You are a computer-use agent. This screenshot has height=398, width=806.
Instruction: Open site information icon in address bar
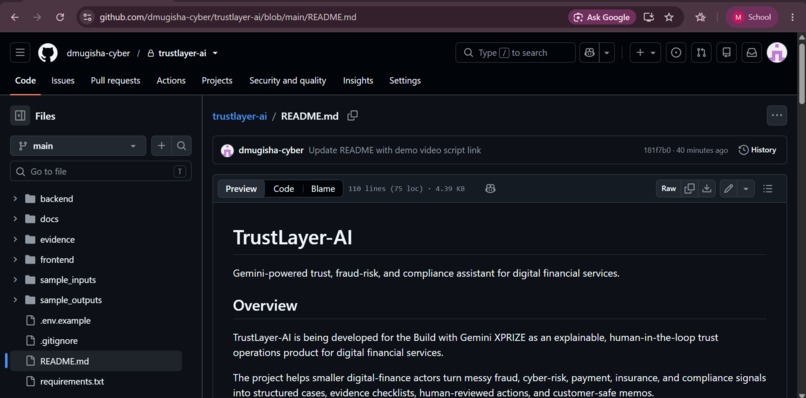(x=87, y=17)
